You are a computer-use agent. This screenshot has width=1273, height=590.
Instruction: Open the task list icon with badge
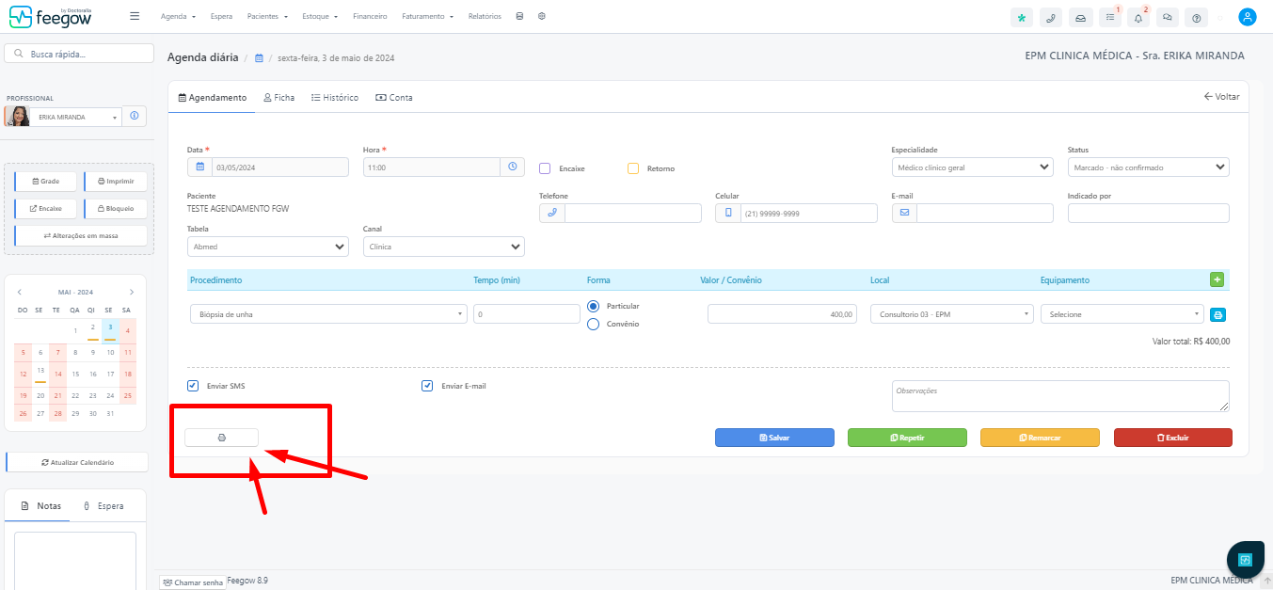coord(1109,17)
